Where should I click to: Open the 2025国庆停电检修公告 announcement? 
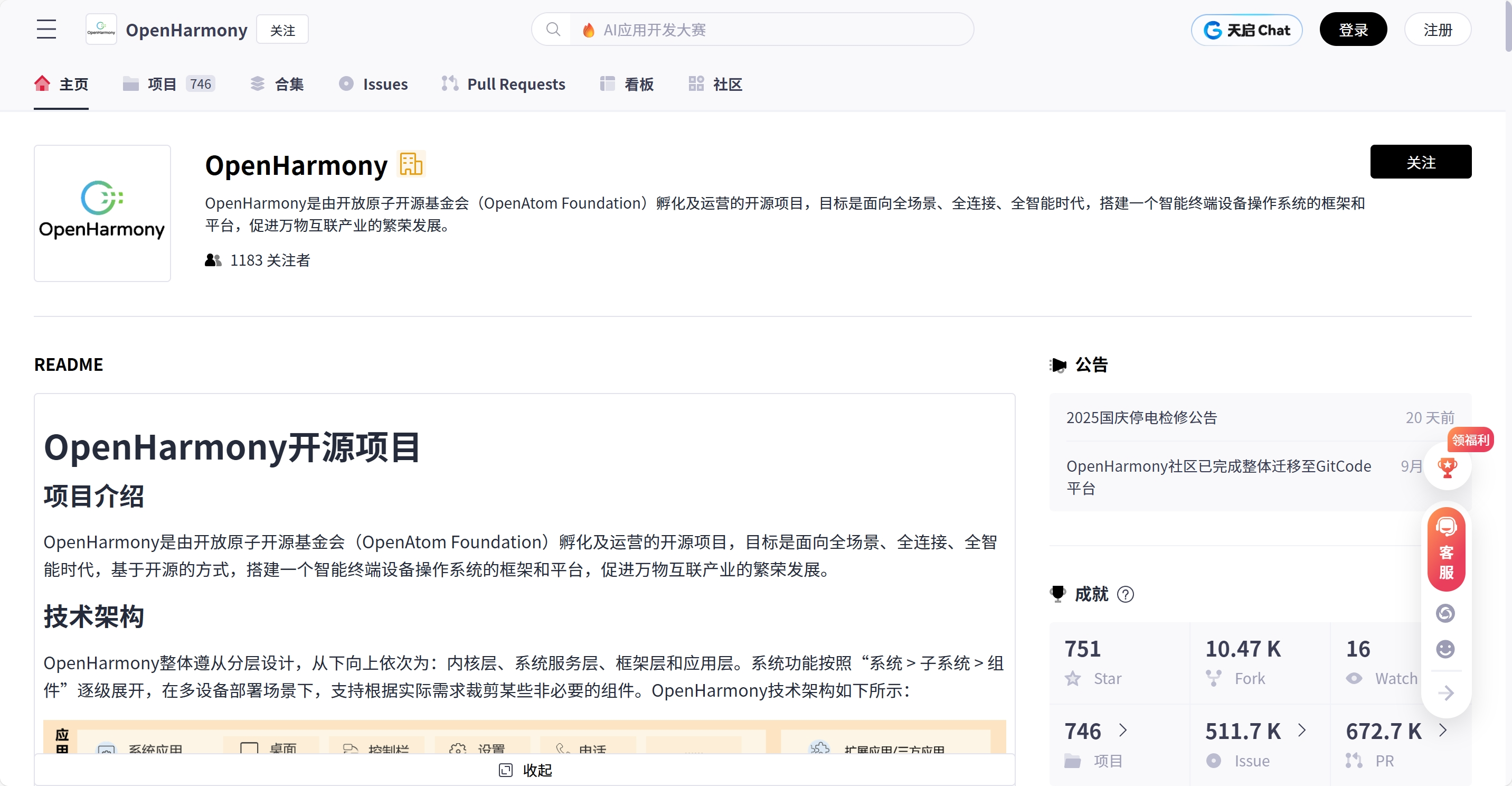point(1141,418)
